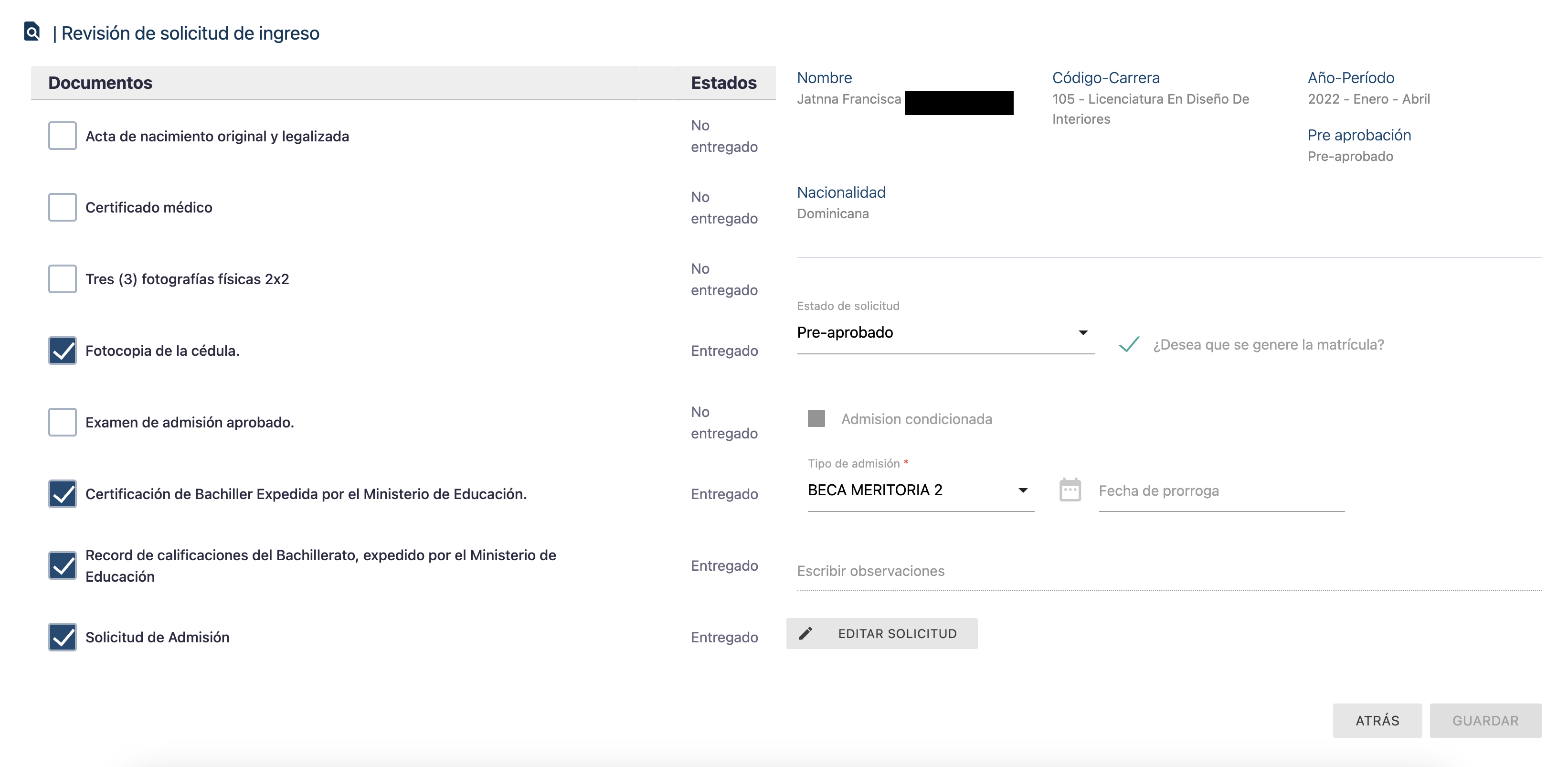Screen dimensions: 1568x767
Task: Click the calendar icon for Fecha de prorroga
Action: (x=1070, y=490)
